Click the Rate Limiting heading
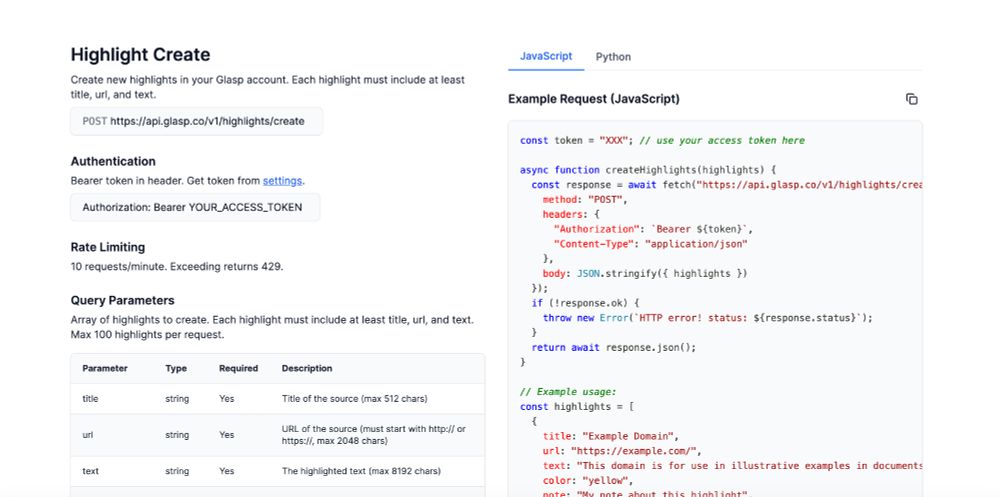Screen dimensions: 1000x497 point(108,247)
